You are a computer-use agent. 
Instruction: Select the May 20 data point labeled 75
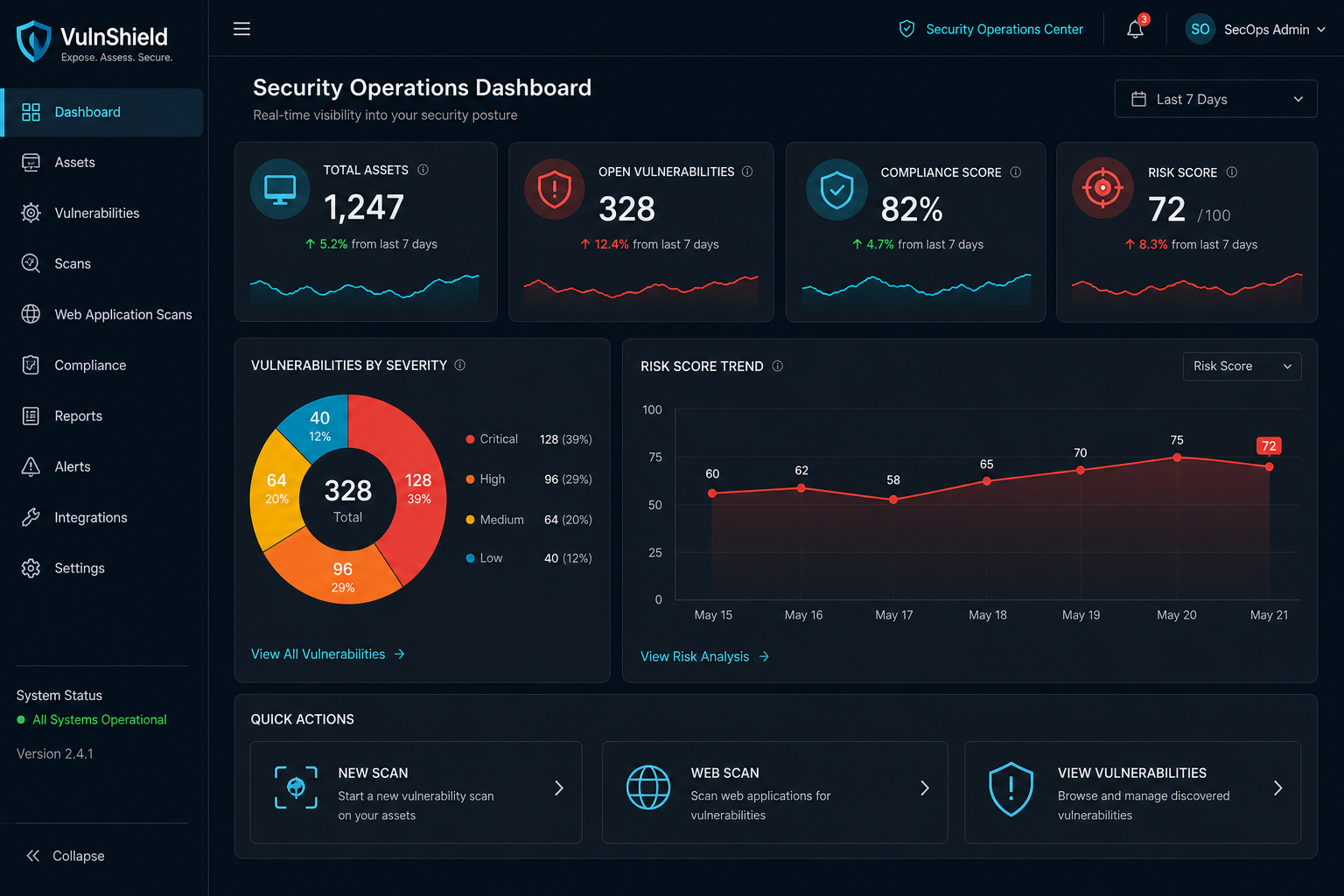point(1177,458)
